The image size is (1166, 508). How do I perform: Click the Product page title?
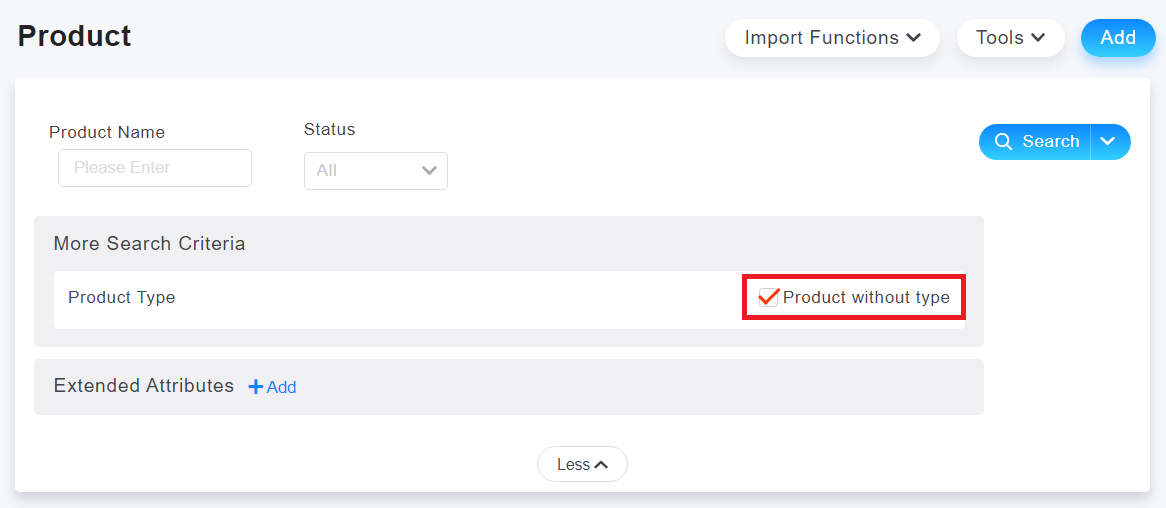click(x=74, y=36)
